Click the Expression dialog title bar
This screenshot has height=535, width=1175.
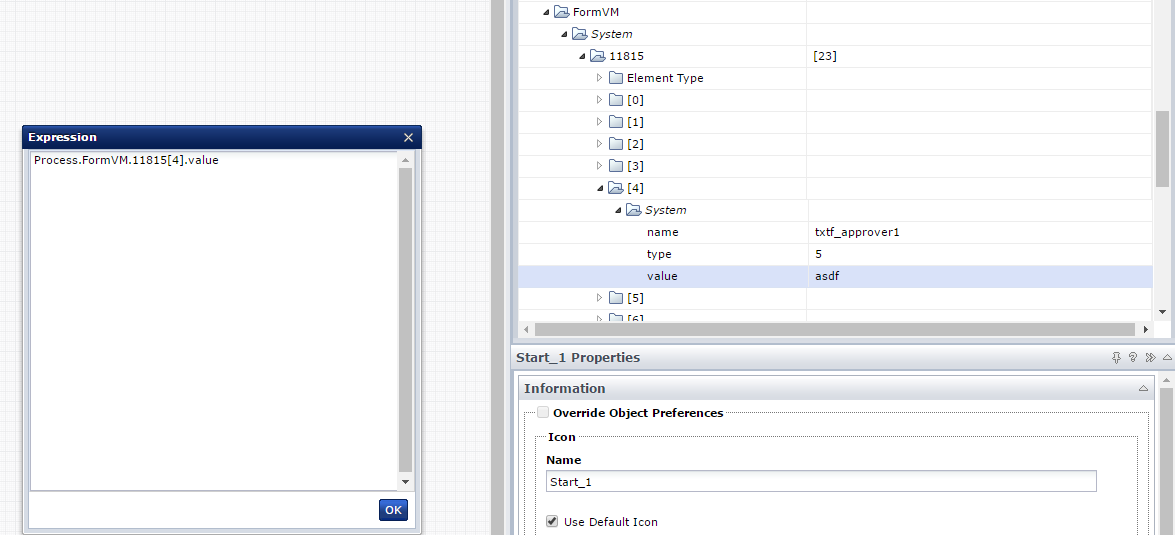pyautogui.click(x=222, y=137)
